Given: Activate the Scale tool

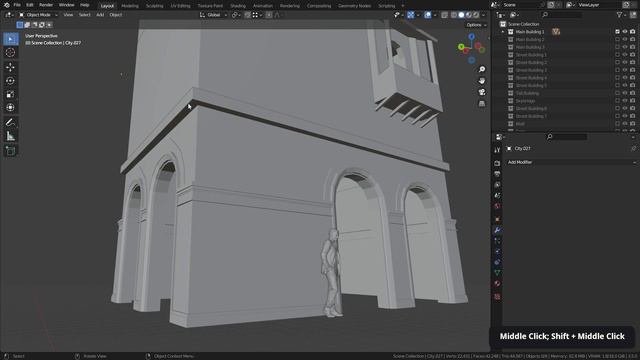Looking at the screenshot, I should 11,94.
